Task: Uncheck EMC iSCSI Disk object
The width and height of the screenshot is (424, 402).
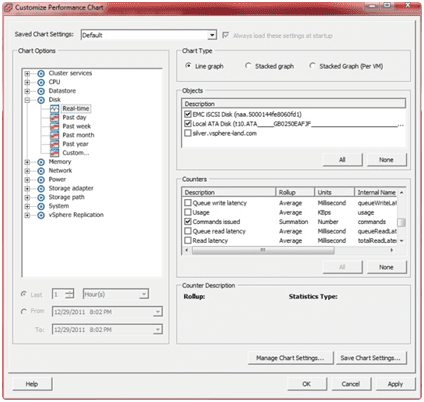Action: pos(188,114)
